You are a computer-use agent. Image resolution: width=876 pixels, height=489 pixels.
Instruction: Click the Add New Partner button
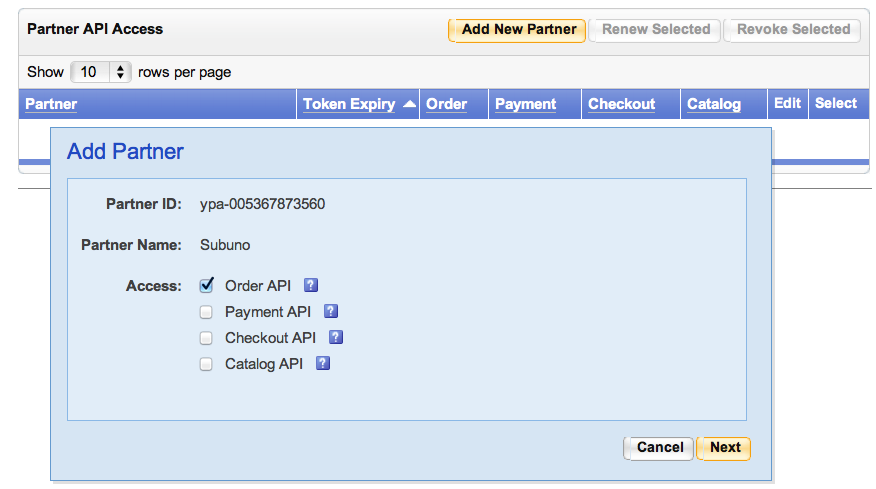click(518, 30)
